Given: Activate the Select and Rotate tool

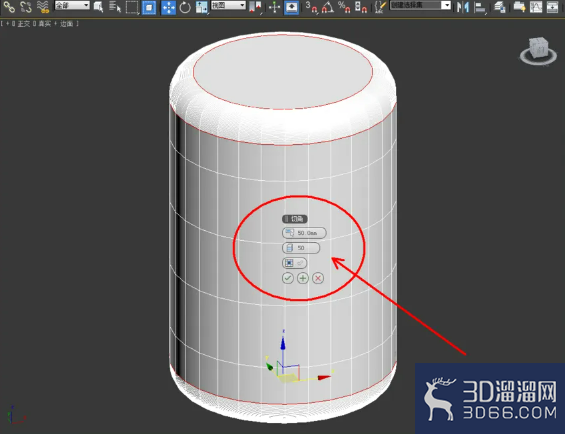Looking at the screenshot, I should click(185, 7).
